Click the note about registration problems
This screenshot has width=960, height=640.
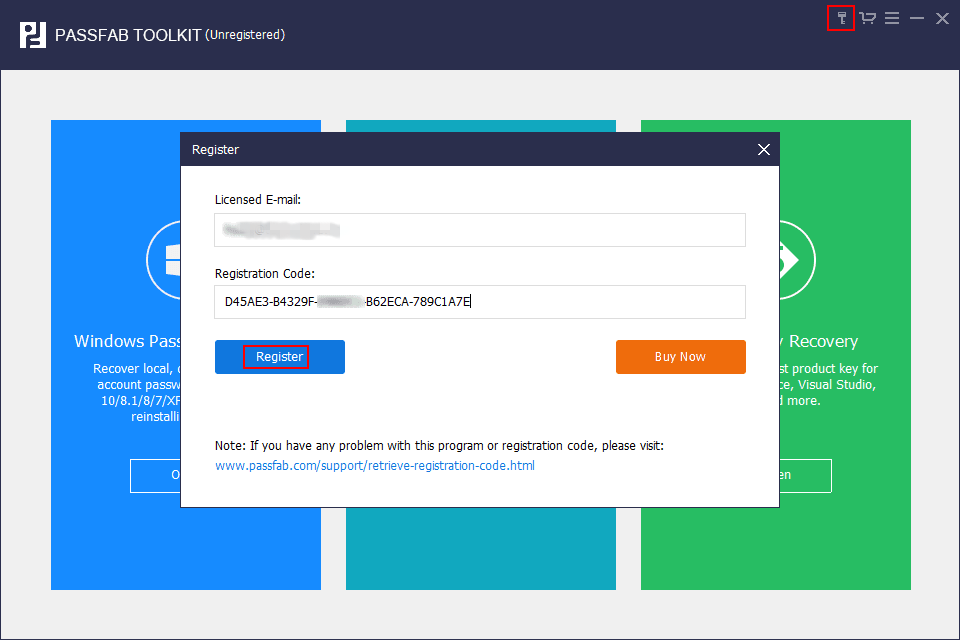click(439, 445)
